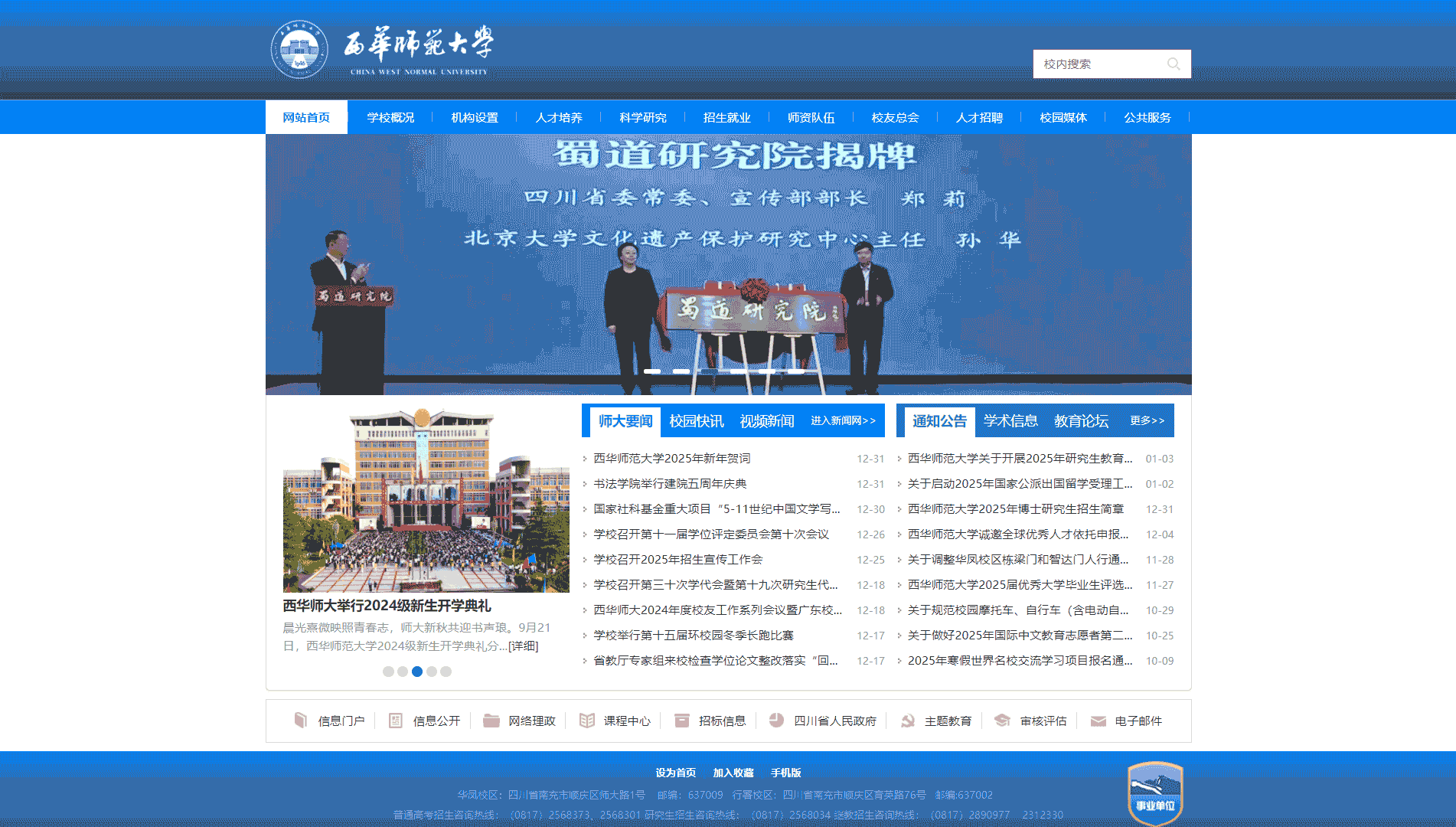Click the search magnifier icon
The width and height of the screenshot is (1456, 827).
pos(1173,64)
